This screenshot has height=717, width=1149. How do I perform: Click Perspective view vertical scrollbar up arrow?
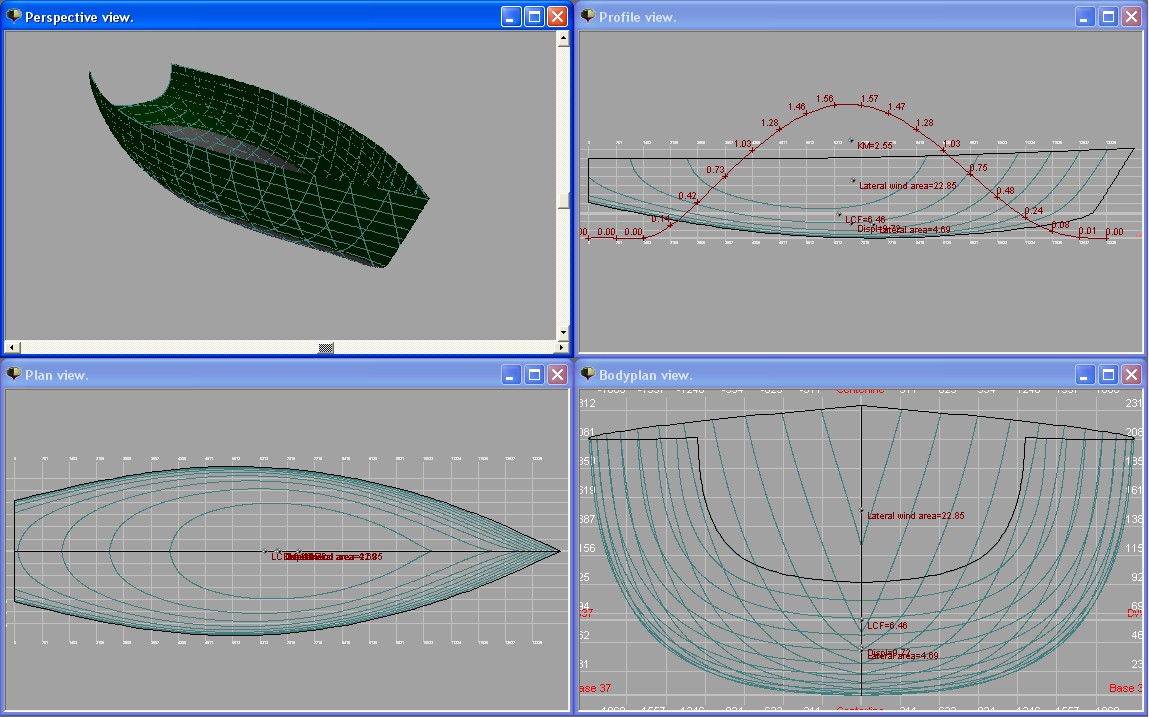pyautogui.click(x=563, y=39)
